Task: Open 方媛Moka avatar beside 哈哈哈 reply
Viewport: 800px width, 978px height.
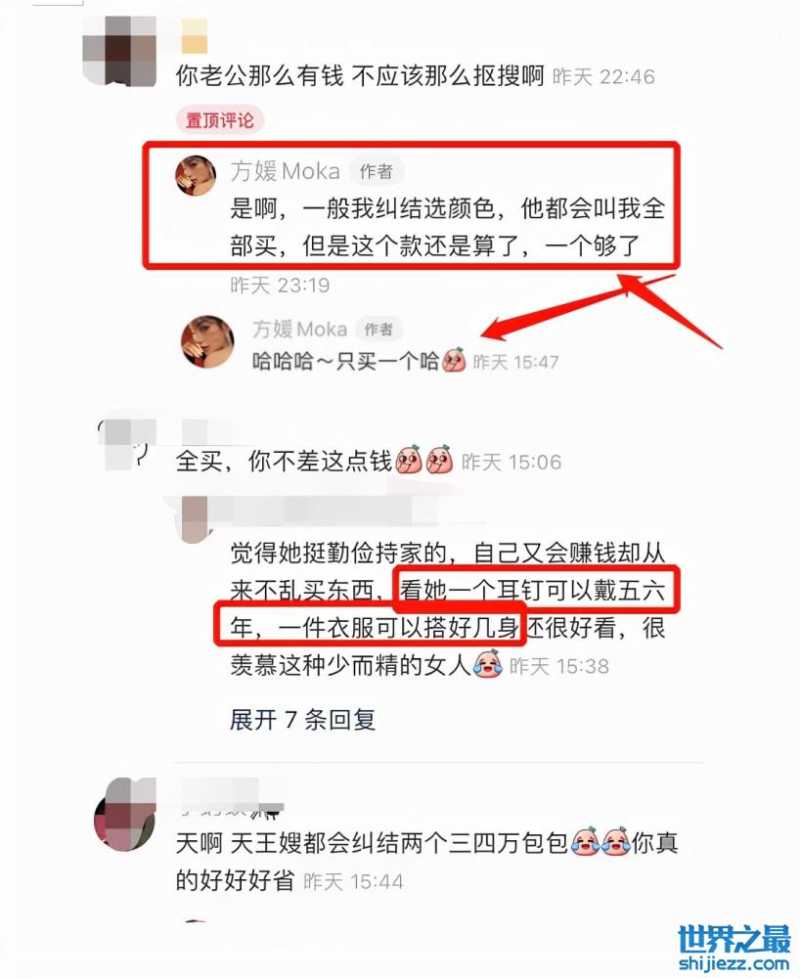Action: tap(208, 341)
